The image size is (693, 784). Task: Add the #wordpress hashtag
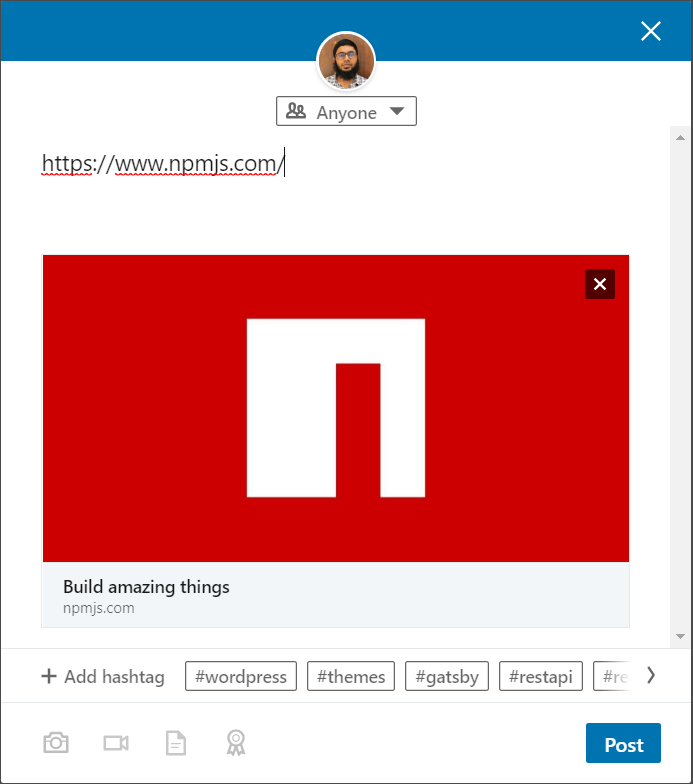click(241, 676)
